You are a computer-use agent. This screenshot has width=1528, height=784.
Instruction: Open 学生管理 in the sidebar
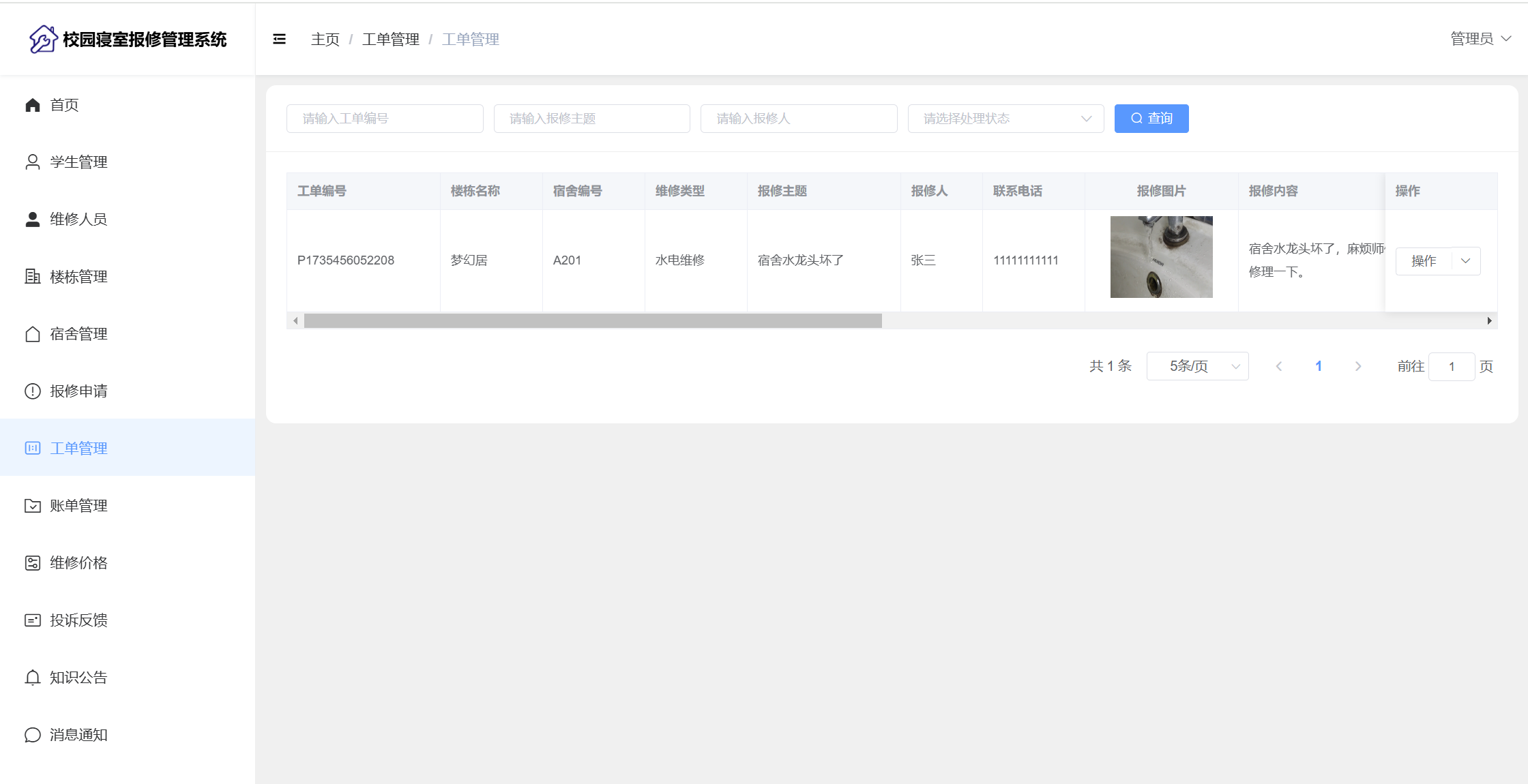(x=78, y=162)
